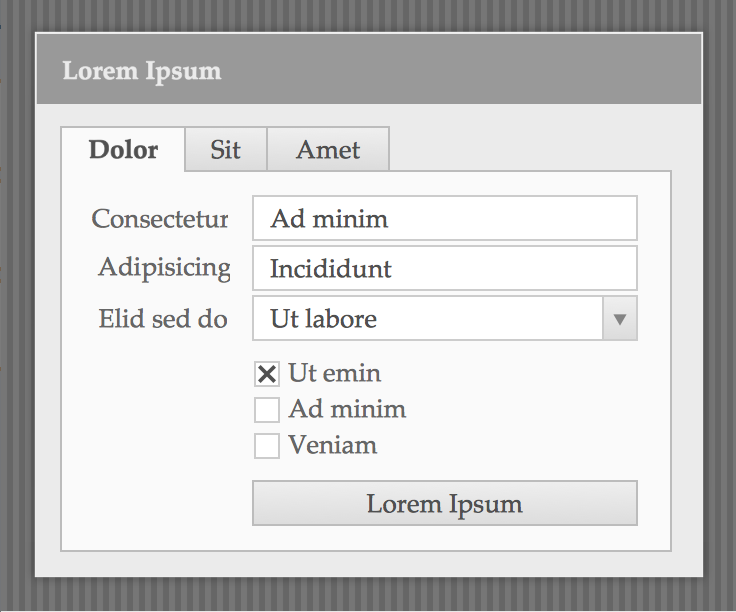The image size is (736, 612).
Task: Click into the Incididunt text field
Action: pyautogui.click(x=445, y=268)
